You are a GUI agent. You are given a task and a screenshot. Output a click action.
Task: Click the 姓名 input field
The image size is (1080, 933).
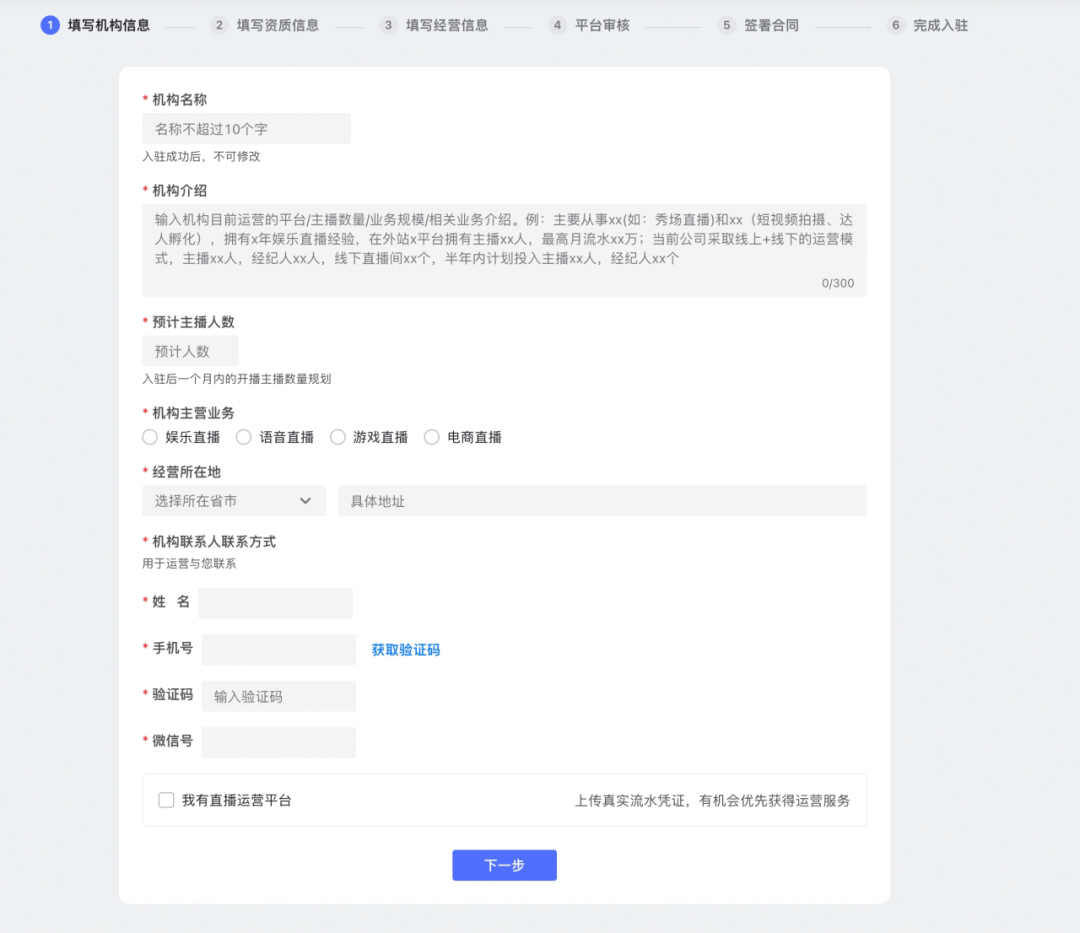(x=275, y=603)
